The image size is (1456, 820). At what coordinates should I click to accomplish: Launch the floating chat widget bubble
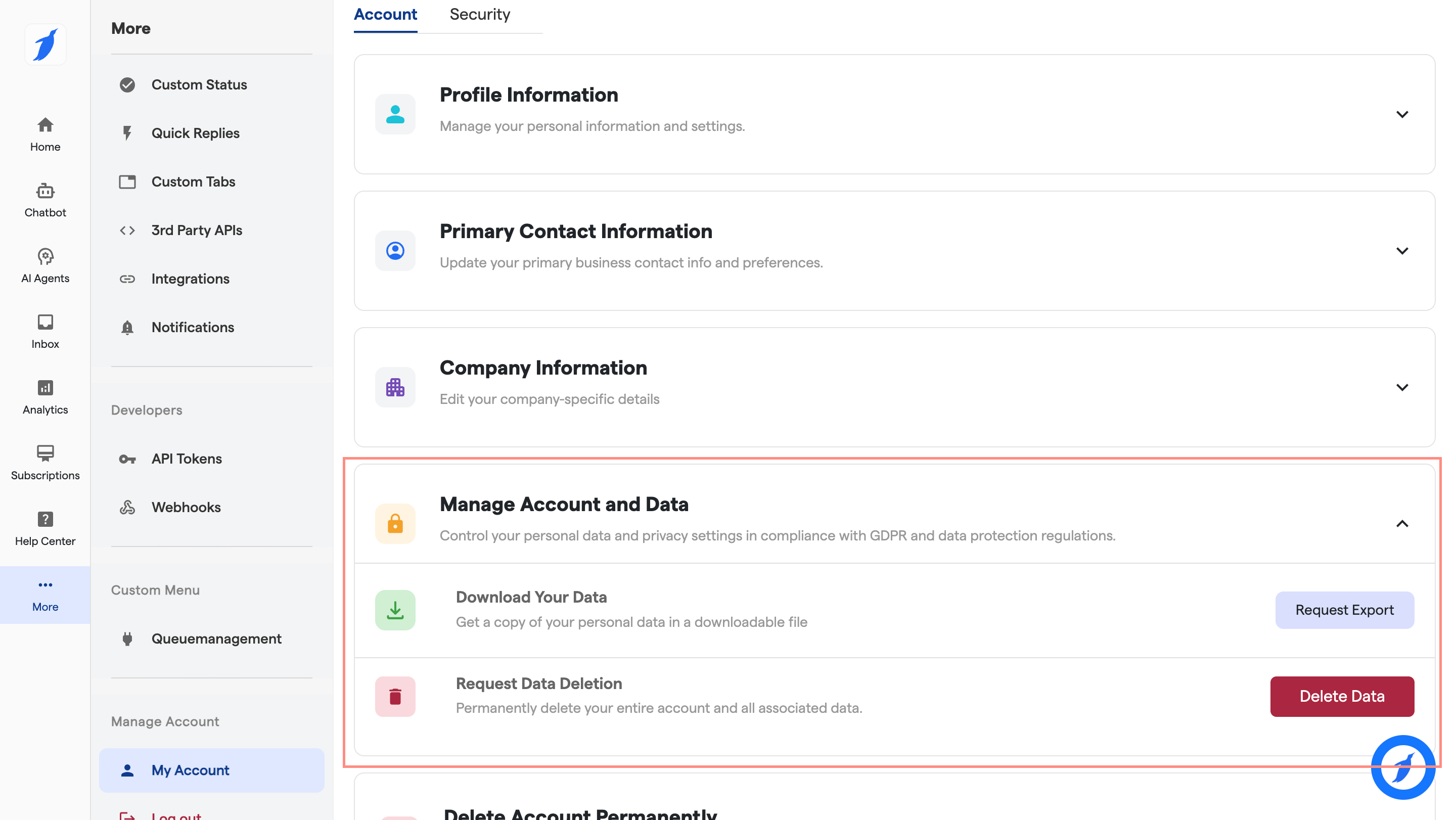[x=1402, y=767]
